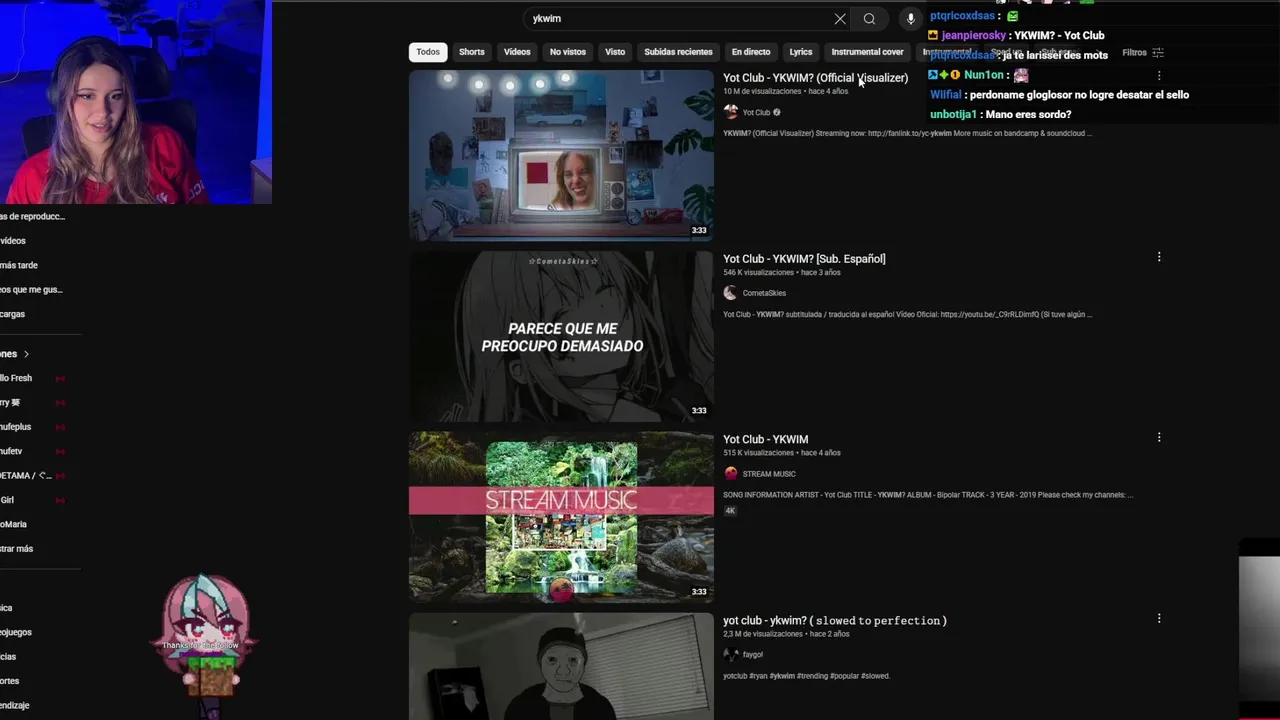Click chat message 'Mano eres sordo?'
This screenshot has width=1280, height=720.
click(1028, 114)
